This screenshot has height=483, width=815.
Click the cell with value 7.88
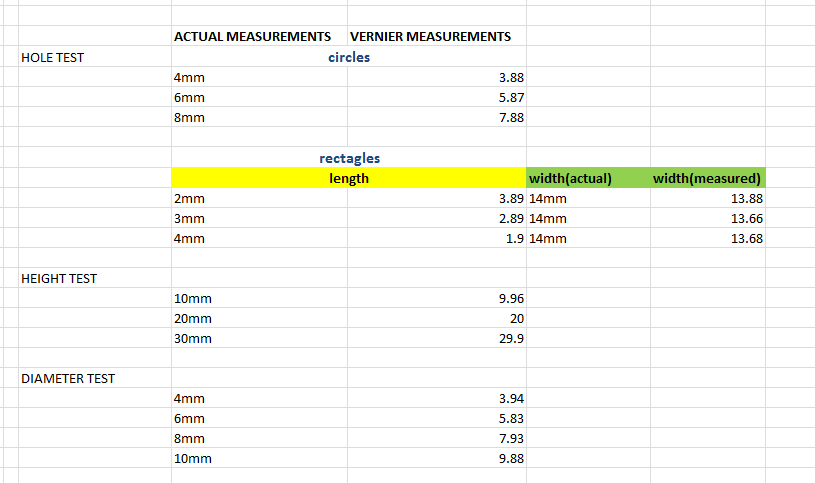(x=437, y=117)
